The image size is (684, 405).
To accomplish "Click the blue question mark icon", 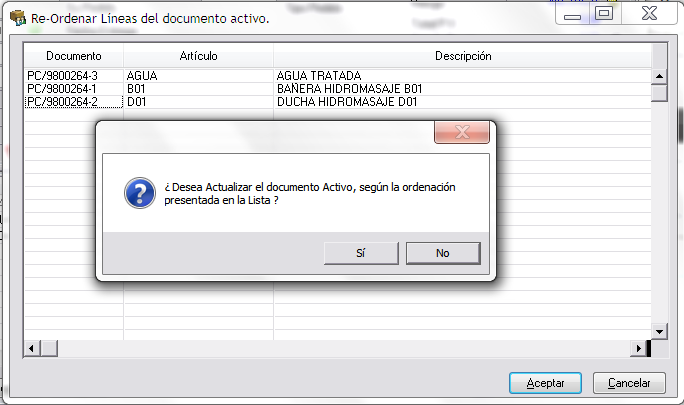I will (140, 193).
